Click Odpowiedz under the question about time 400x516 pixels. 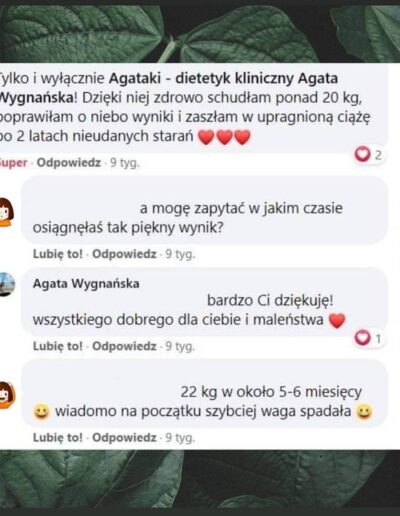[124, 254]
